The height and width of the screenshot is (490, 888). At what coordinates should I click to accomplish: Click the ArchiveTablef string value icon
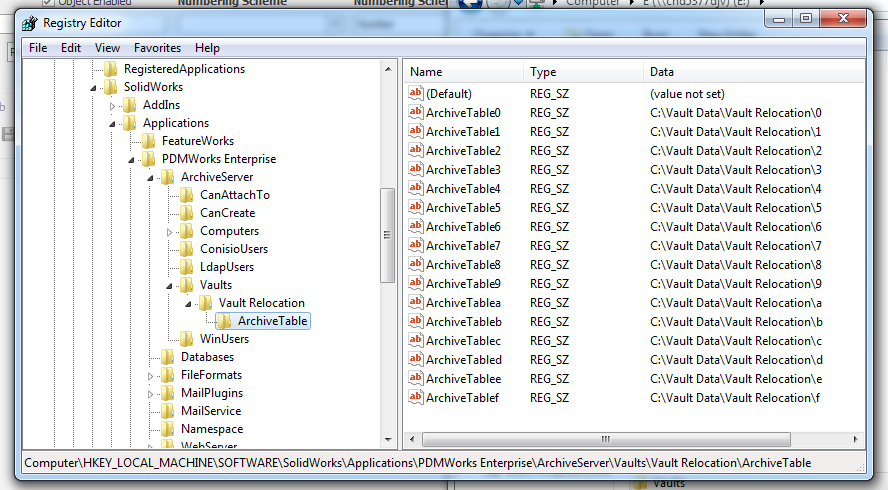416,398
